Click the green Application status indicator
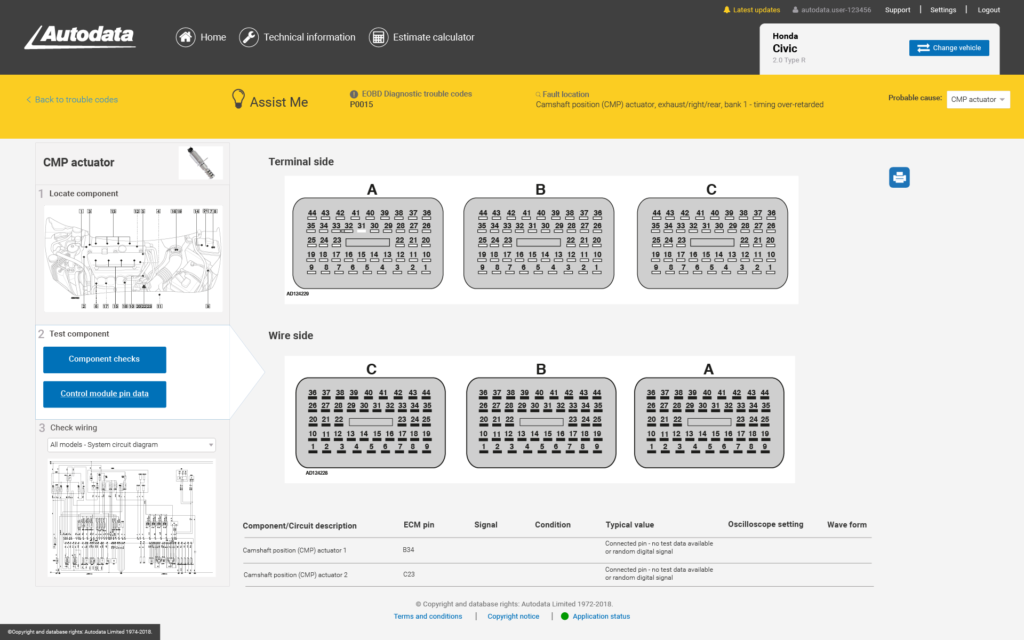 pyautogui.click(x=565, y=616)
